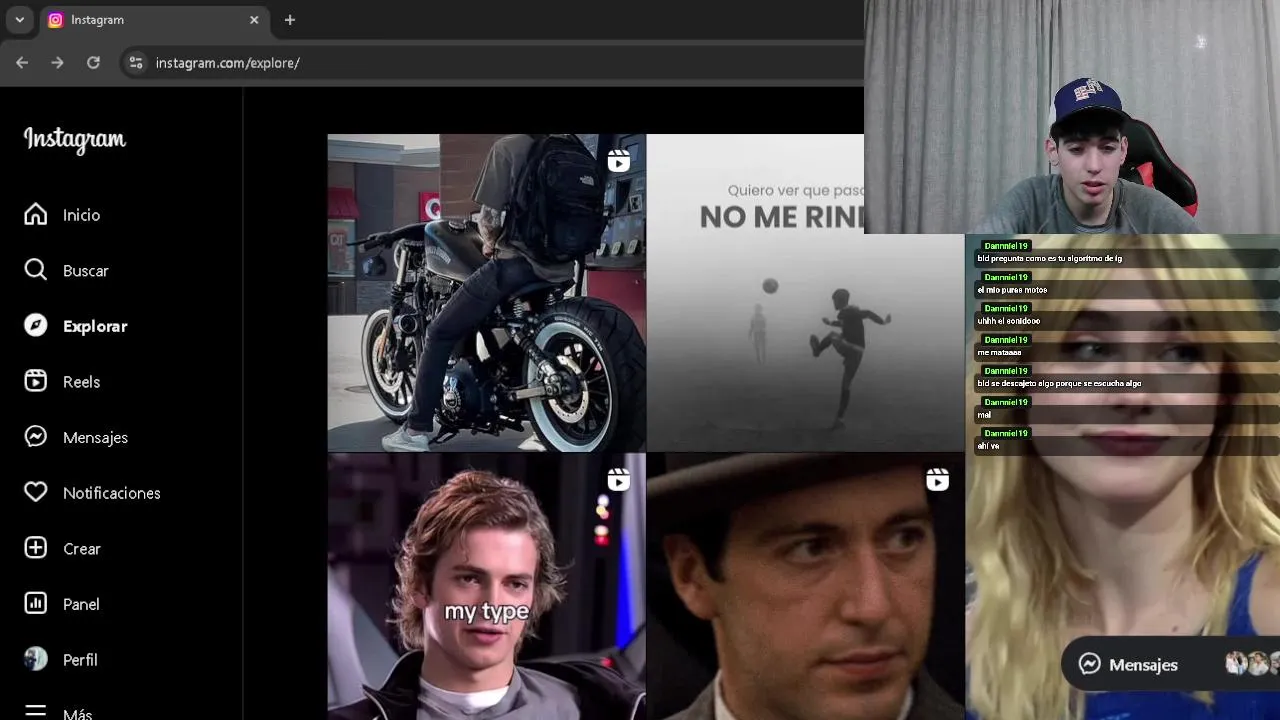This screenshot has width=1280, height=720.
Task: Open the Mensajes label in sidebar
Action: coord(95,437)
